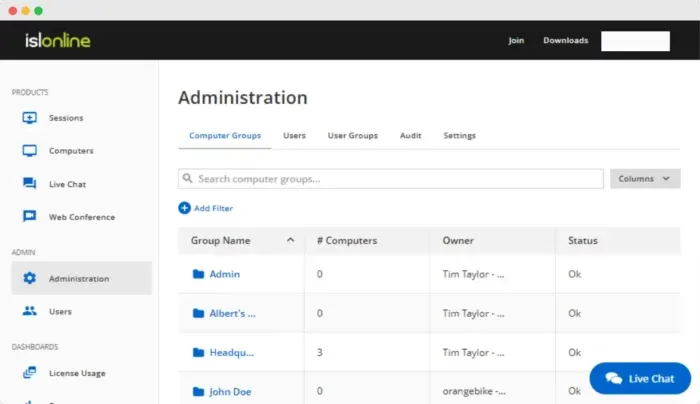Open Users via the people icon
700x404 pixels.
30,311
